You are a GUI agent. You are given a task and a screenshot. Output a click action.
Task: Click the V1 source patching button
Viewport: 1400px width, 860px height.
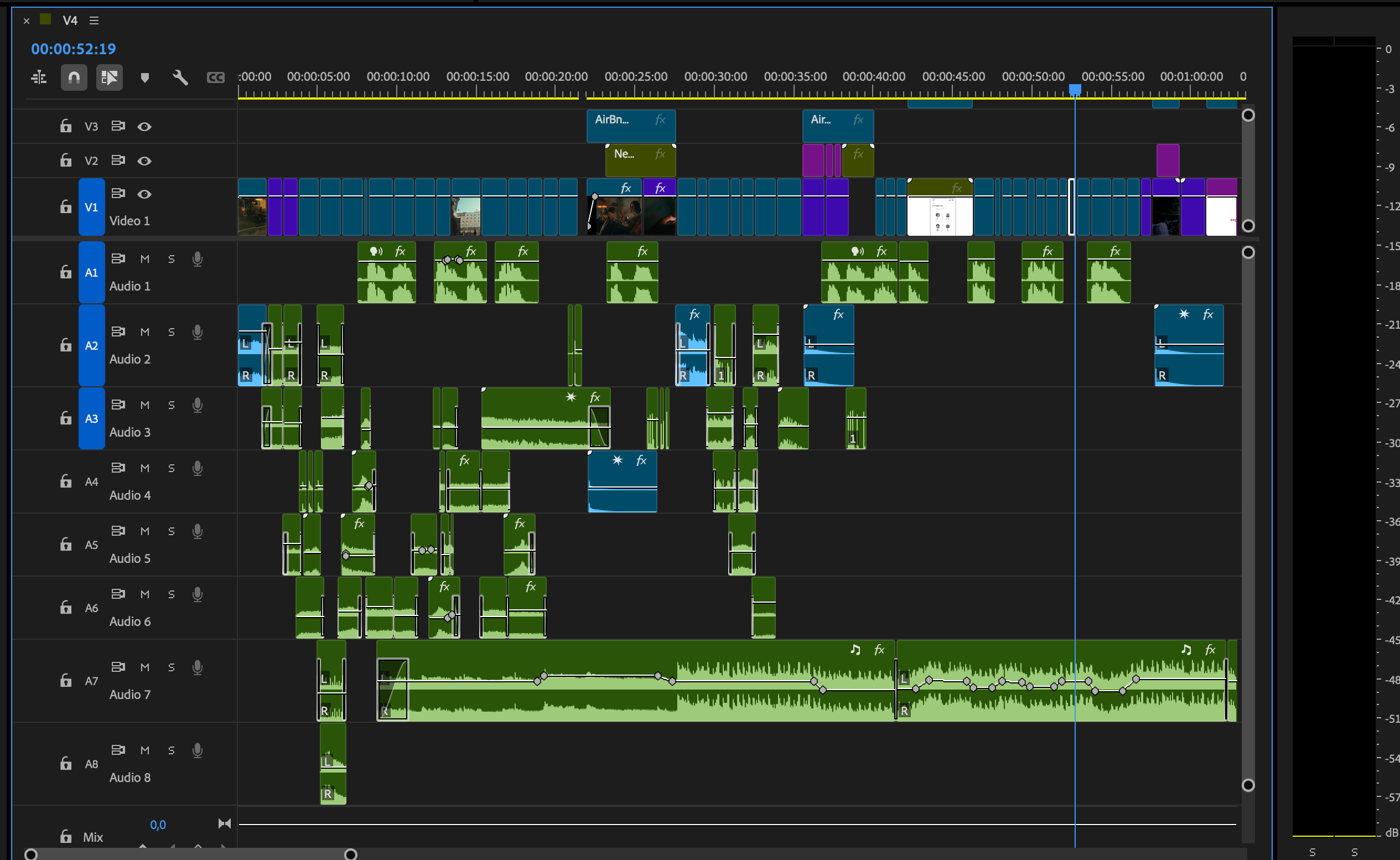click(x=91, y=207)
